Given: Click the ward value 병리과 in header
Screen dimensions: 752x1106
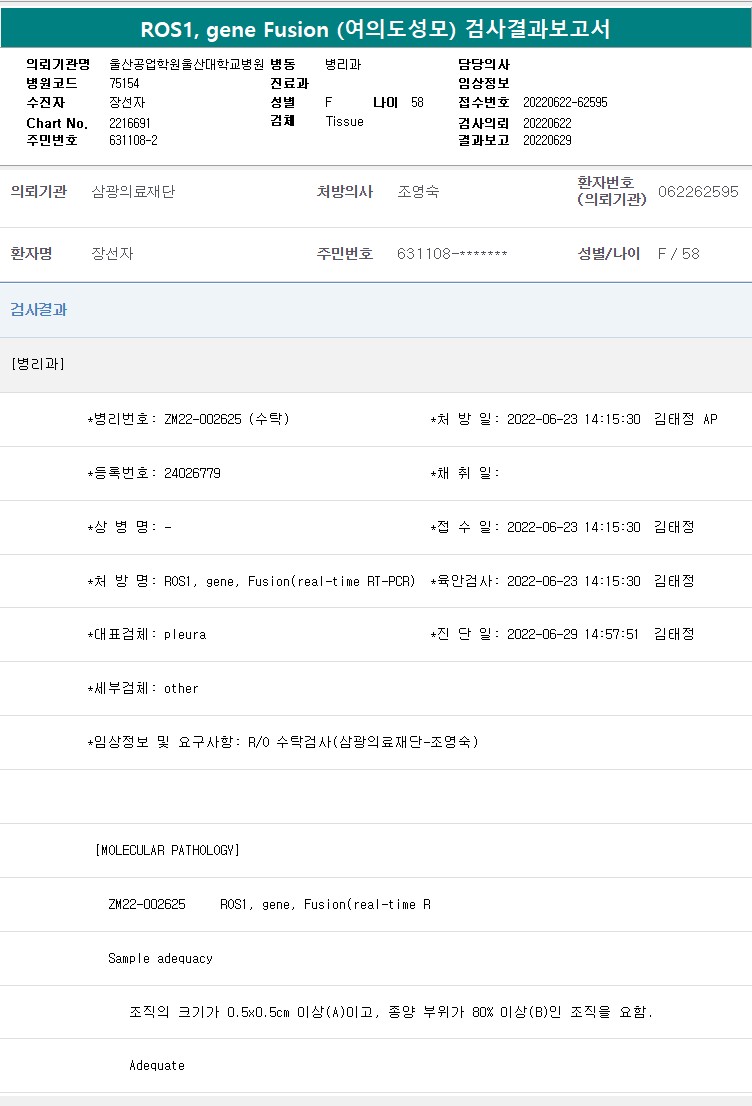Looking at the screenshot, I should click(x=343, y=64).
